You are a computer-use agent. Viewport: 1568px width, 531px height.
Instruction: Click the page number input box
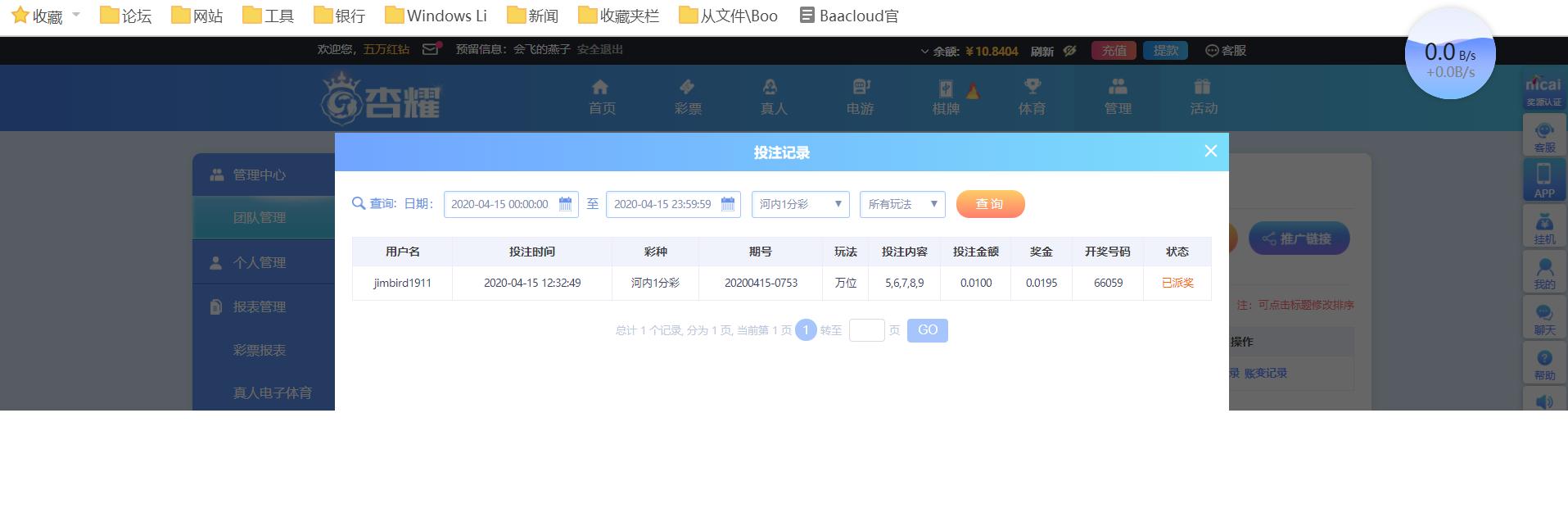(867, 330)
